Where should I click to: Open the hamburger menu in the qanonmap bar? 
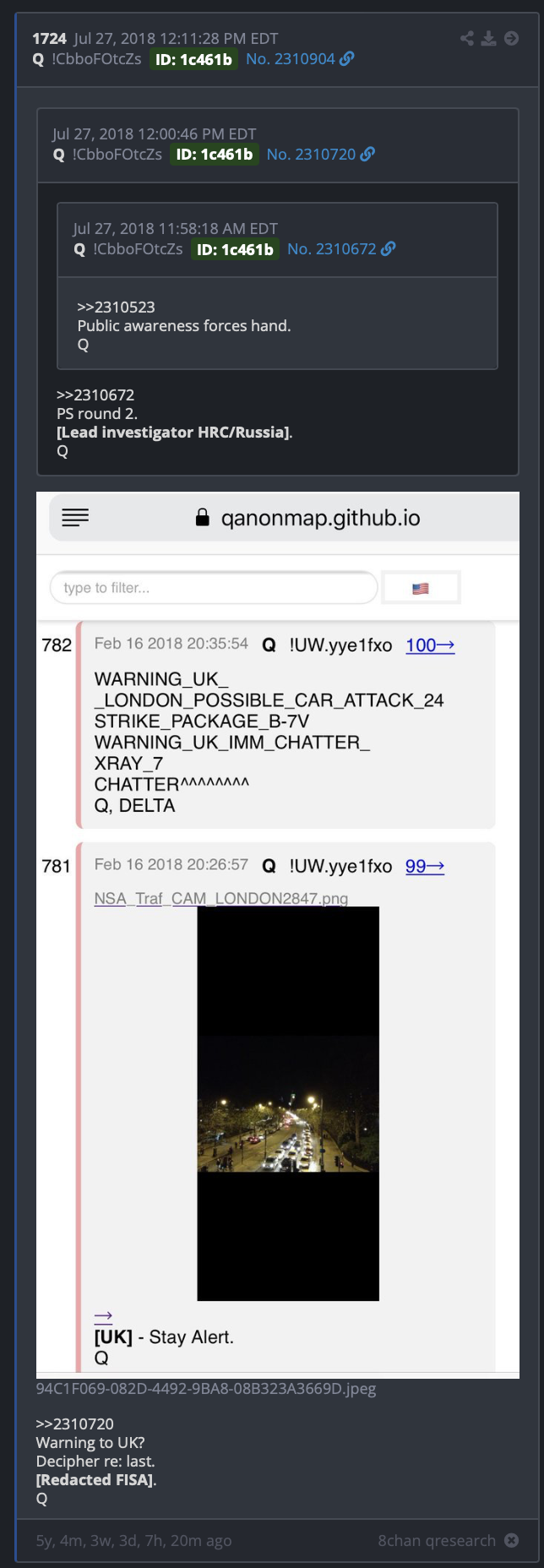click(75, 518)
